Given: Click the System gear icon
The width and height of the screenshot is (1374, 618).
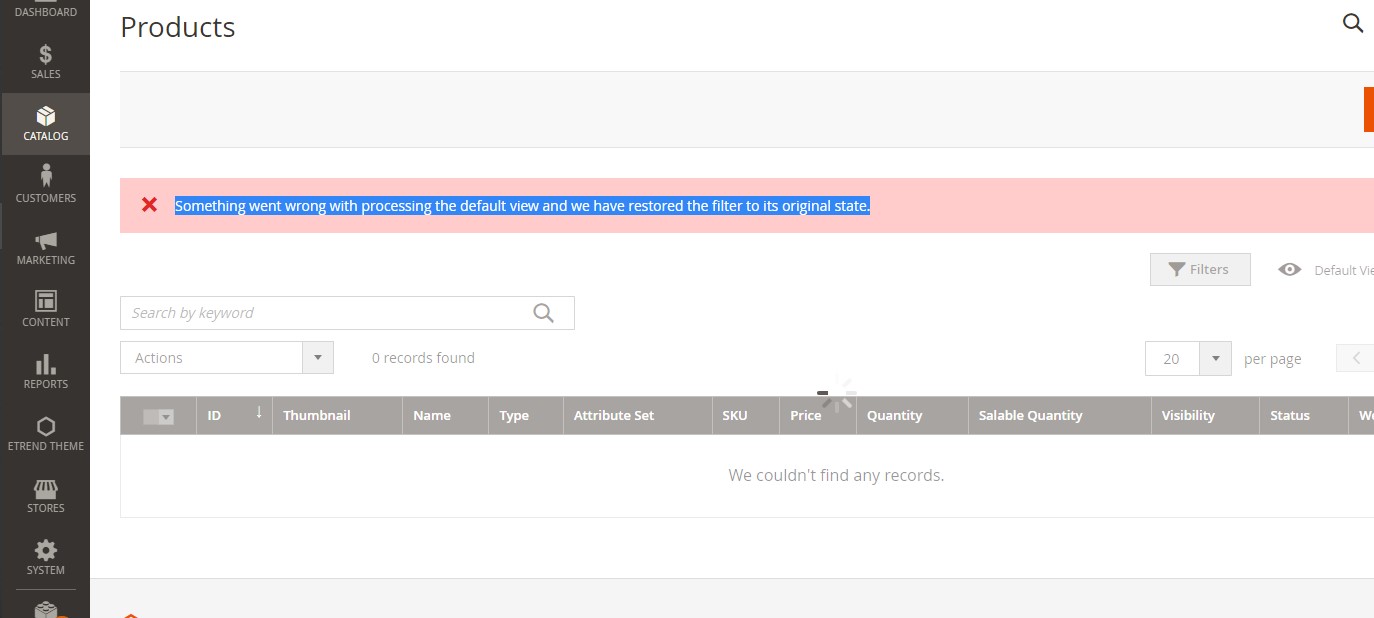Looking at the screenshot, I should [x=45, y=556].
